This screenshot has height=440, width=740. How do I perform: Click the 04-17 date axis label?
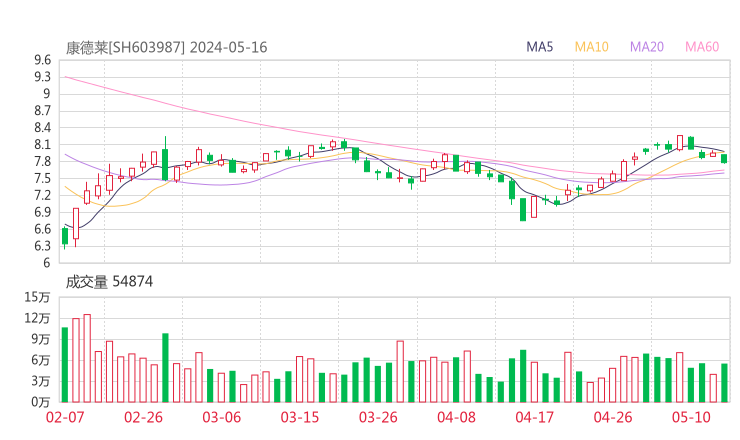(534, 417)
